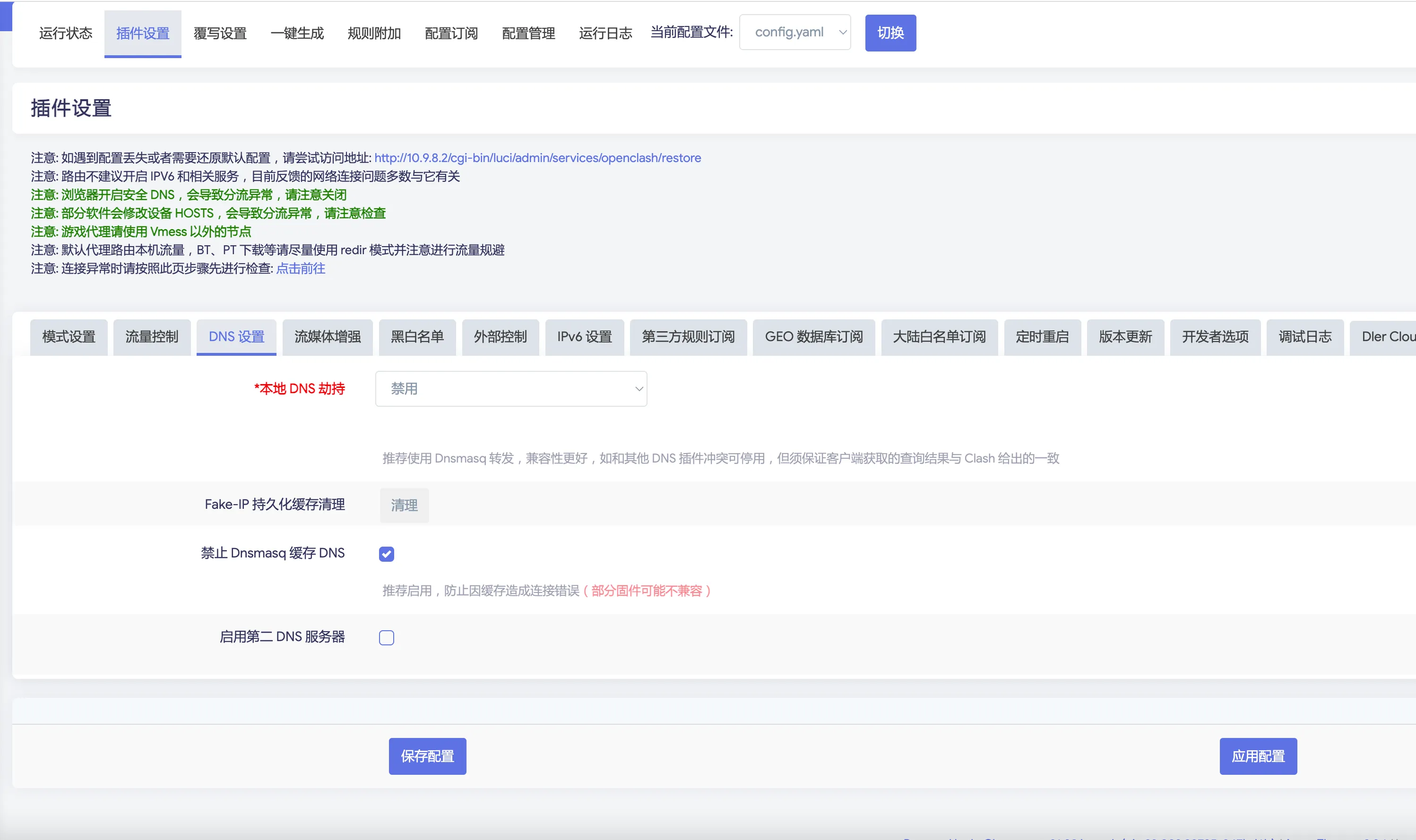The height and width of the screenshot is (840, 1416).
Task: Open the openclash restore URL link
Action: click(x=537, y=158)
